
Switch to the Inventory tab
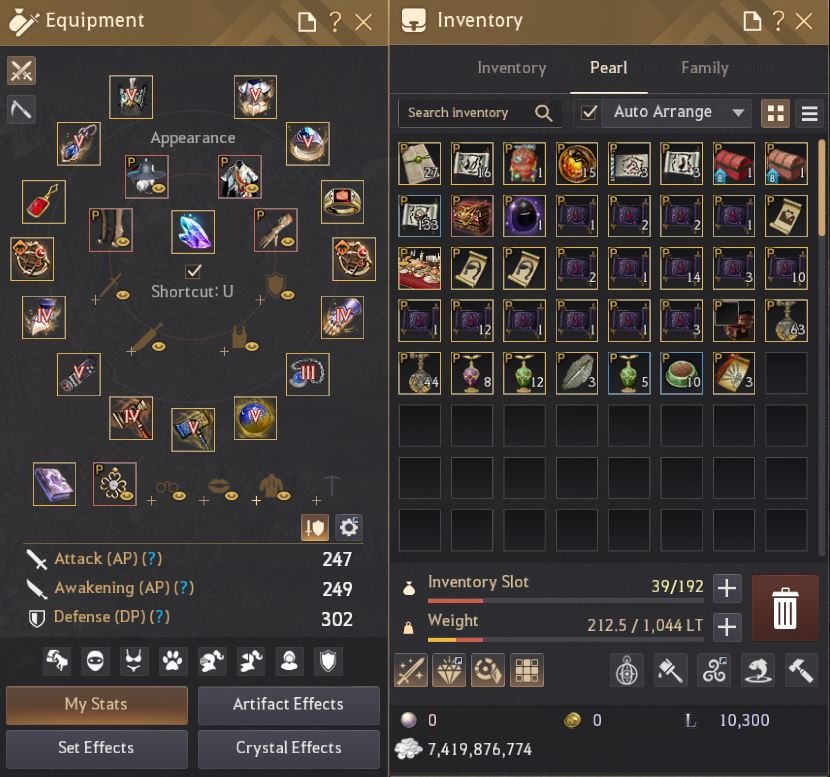coord(511,68)
